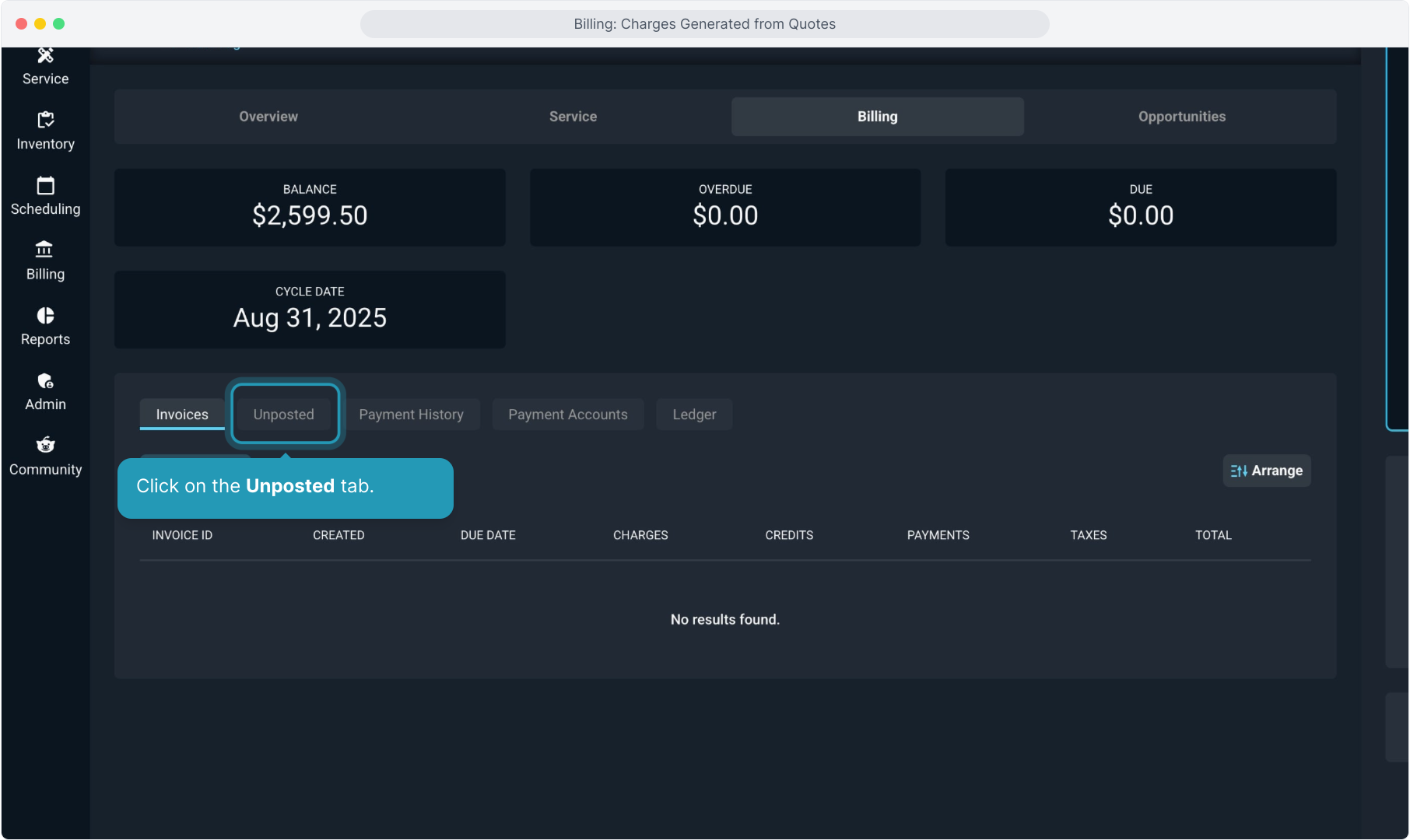View the Payment Accounts tab
This screenshot has width=1410, height=840.
click(567, 415)
